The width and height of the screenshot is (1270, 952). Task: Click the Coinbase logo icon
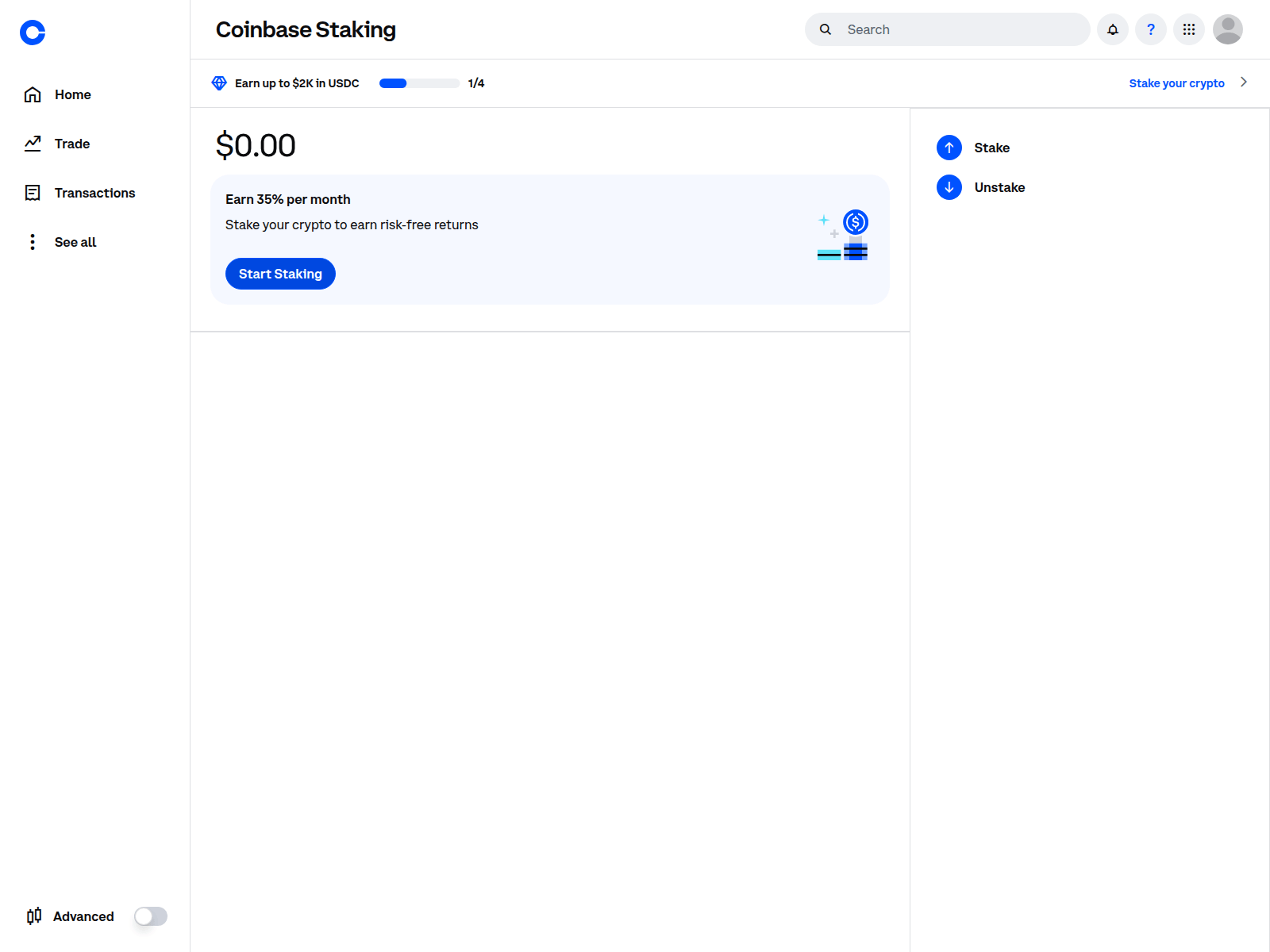tap(33, 33)
